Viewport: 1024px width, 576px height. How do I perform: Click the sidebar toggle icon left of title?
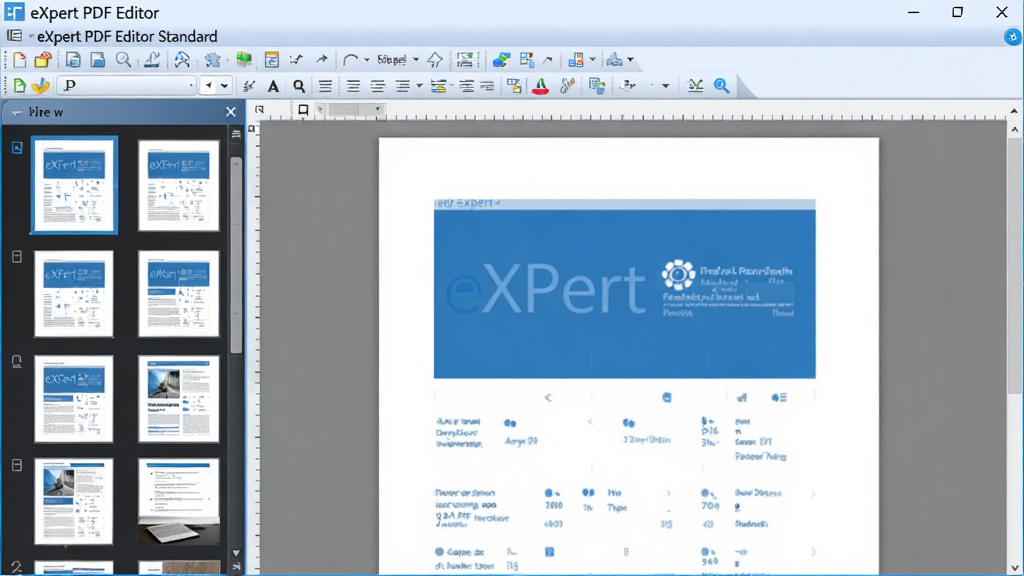(x=14, y=36)
